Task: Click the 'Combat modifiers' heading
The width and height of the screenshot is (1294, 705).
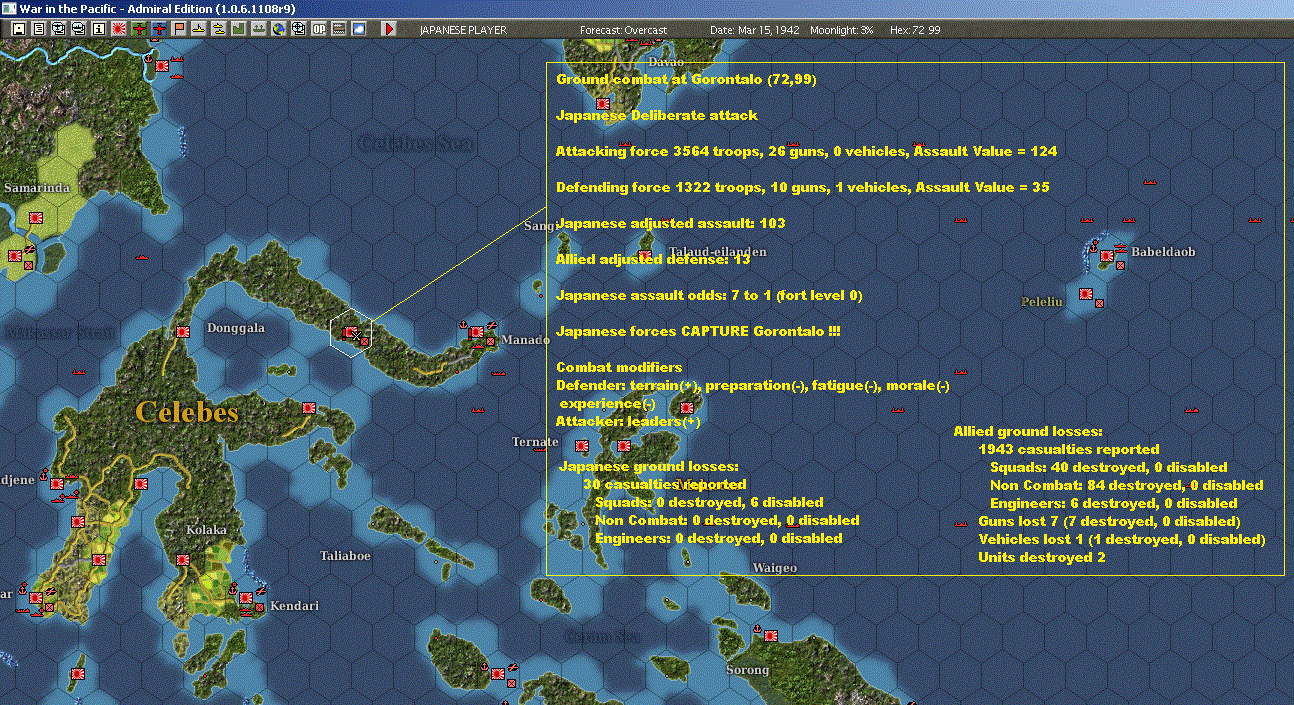Action: point(619,367)
